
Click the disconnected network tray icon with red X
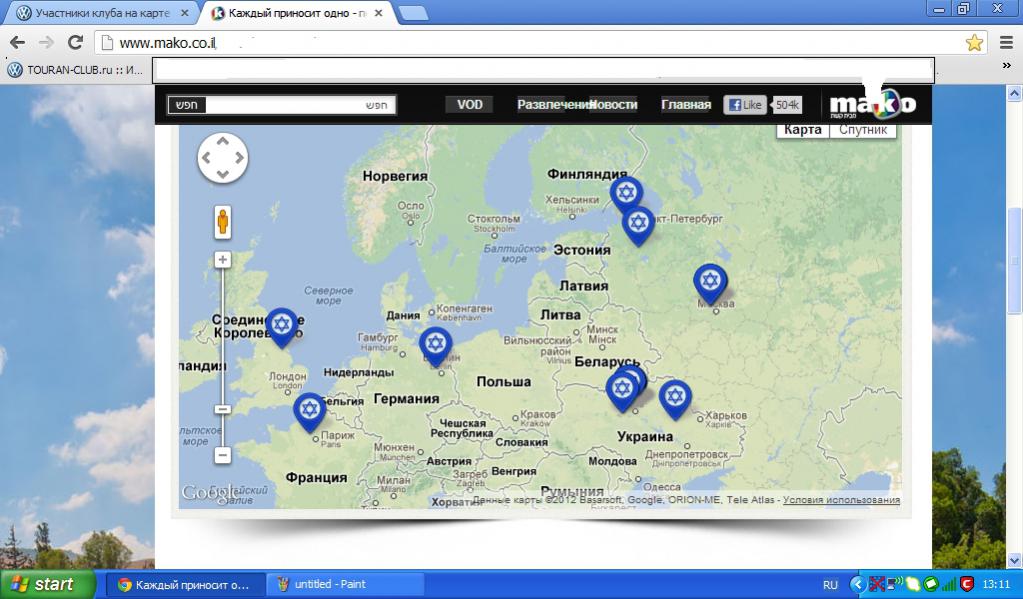tap(877, 584)
